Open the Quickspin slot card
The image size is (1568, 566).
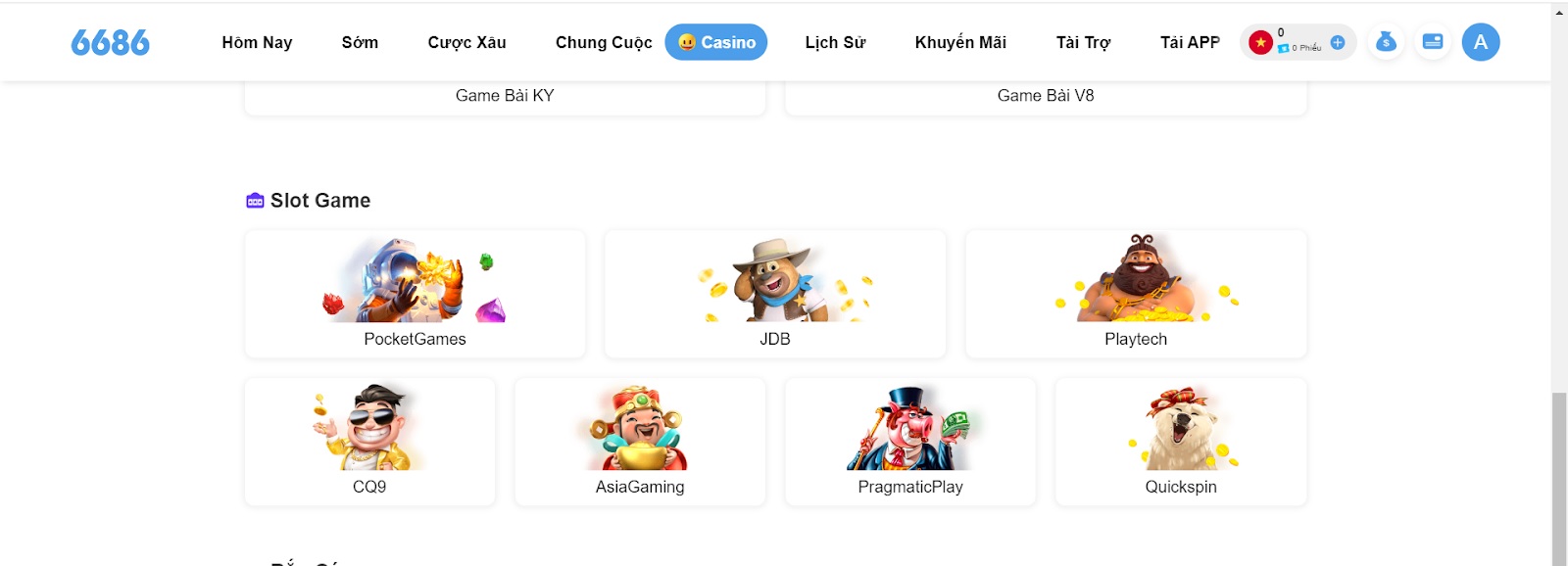1181,442
